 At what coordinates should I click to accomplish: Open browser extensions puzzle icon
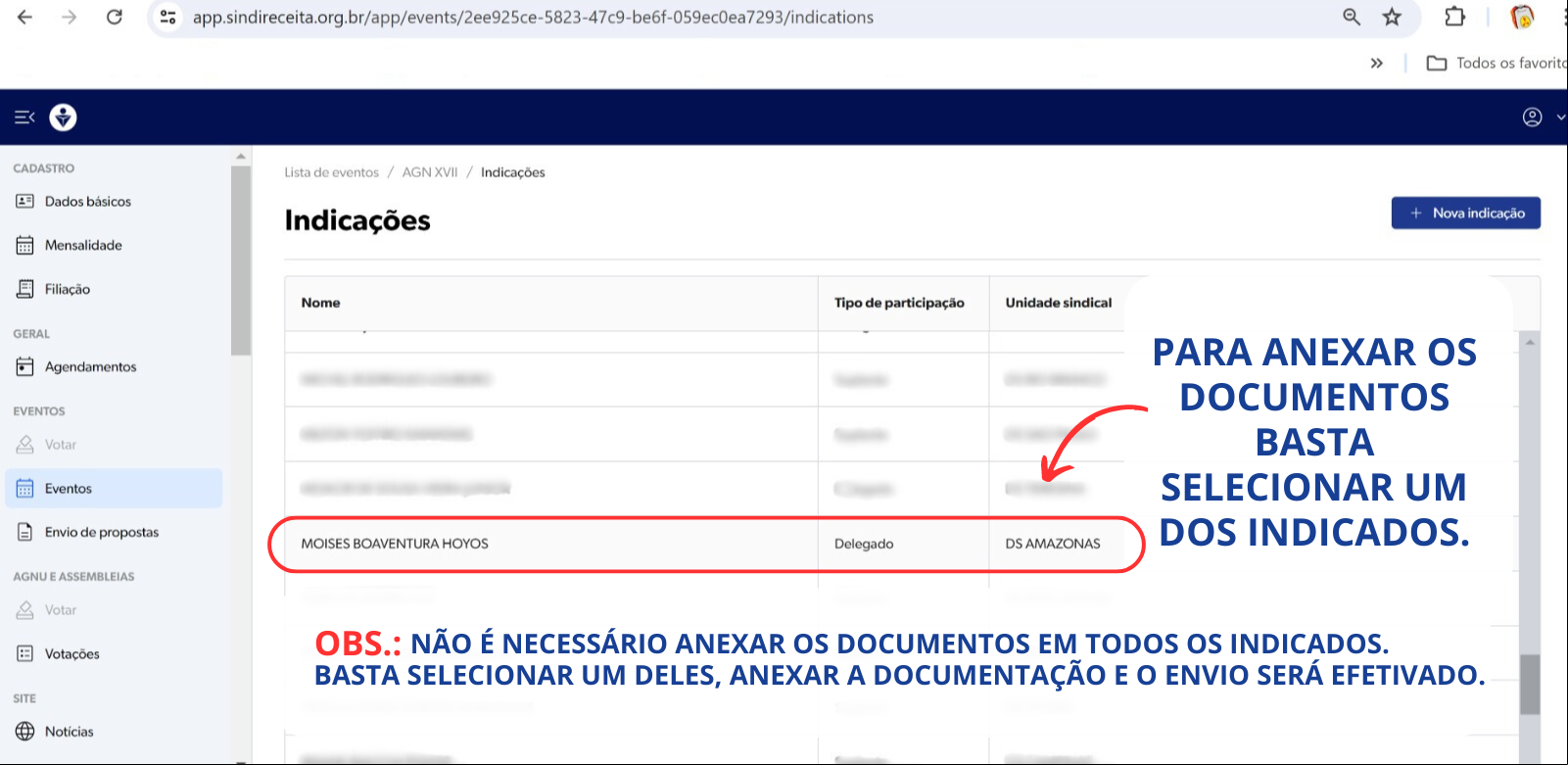[1454, 17]
